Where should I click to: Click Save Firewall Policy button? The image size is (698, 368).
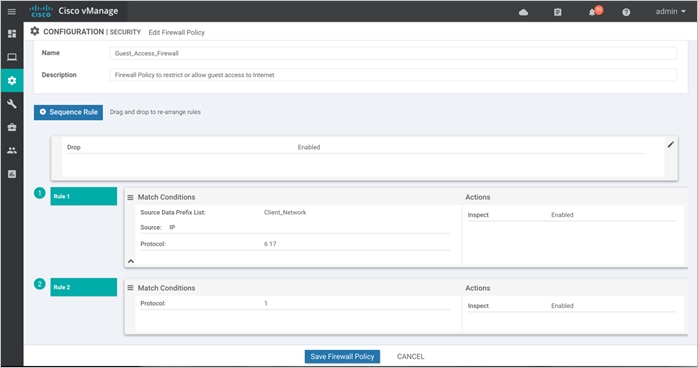[x=342, y=356]
